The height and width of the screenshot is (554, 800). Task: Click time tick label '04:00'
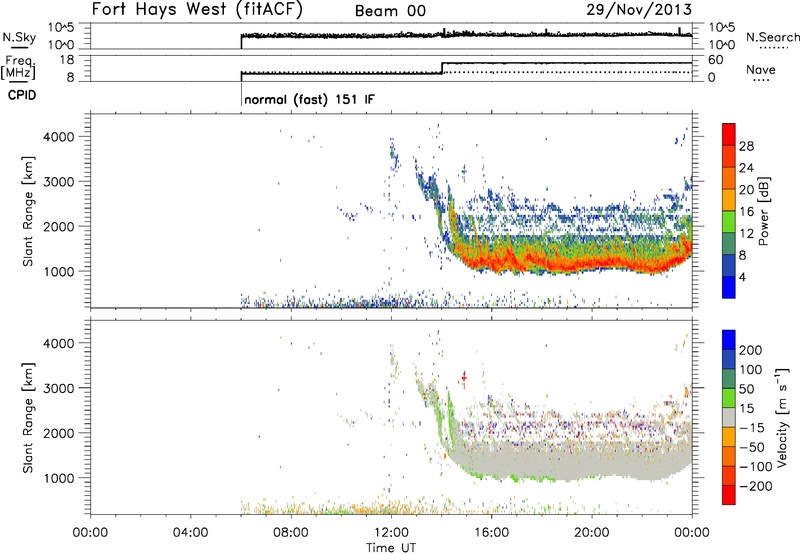click(191, 533)
